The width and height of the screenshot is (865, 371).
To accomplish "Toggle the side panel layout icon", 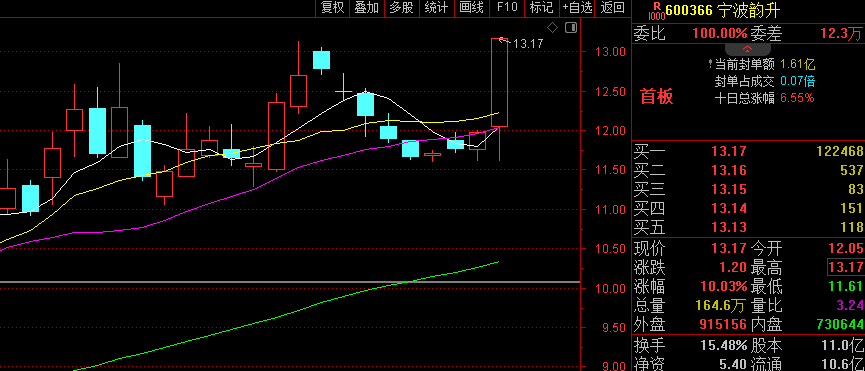I will (571, 28).
